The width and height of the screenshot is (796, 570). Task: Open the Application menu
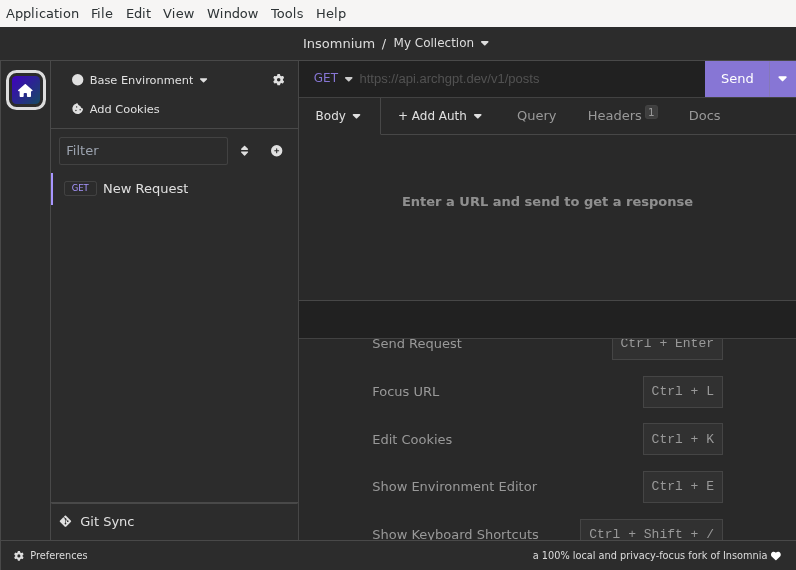pos(42,13)
